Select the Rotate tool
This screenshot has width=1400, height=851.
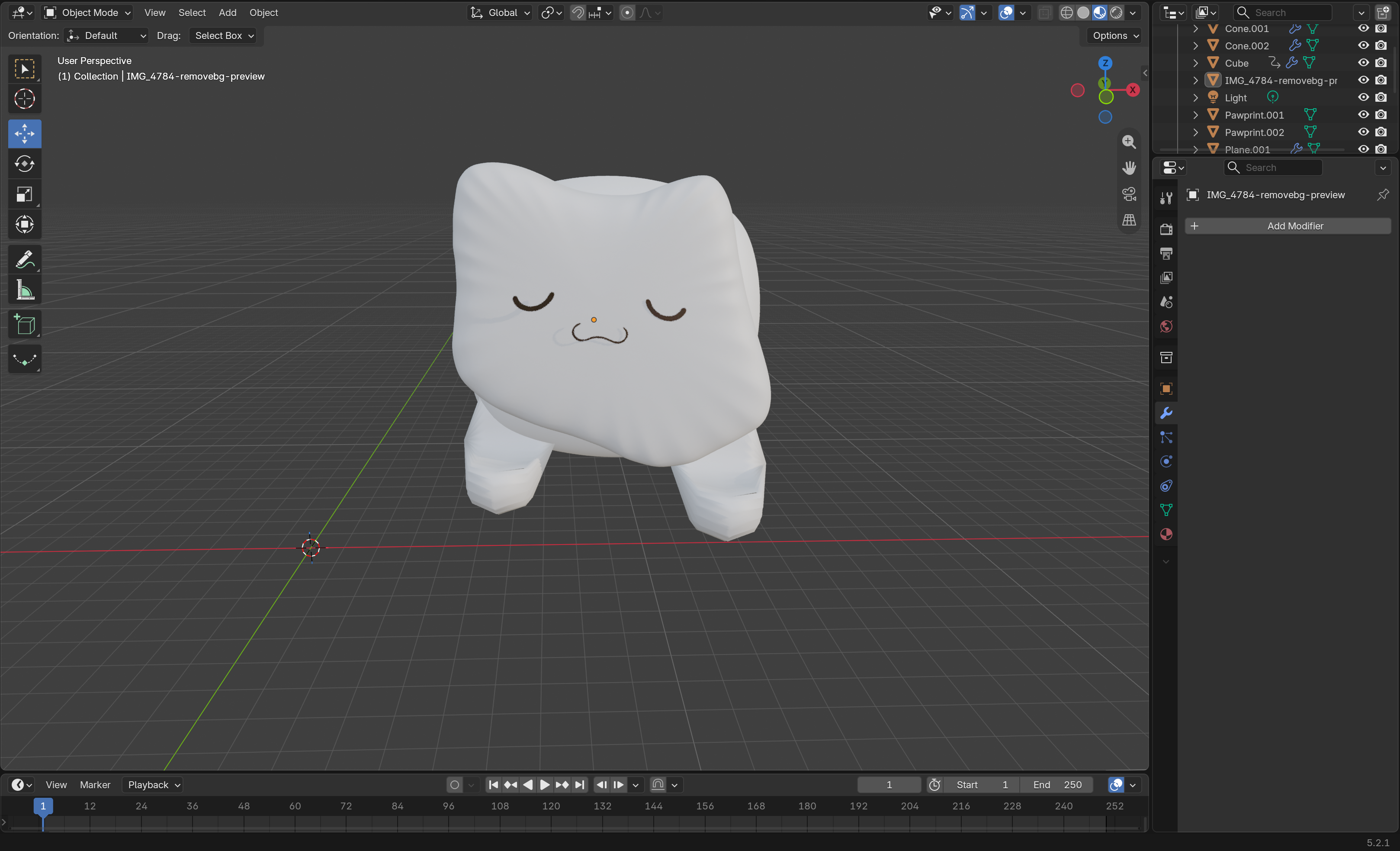(24, 164)
